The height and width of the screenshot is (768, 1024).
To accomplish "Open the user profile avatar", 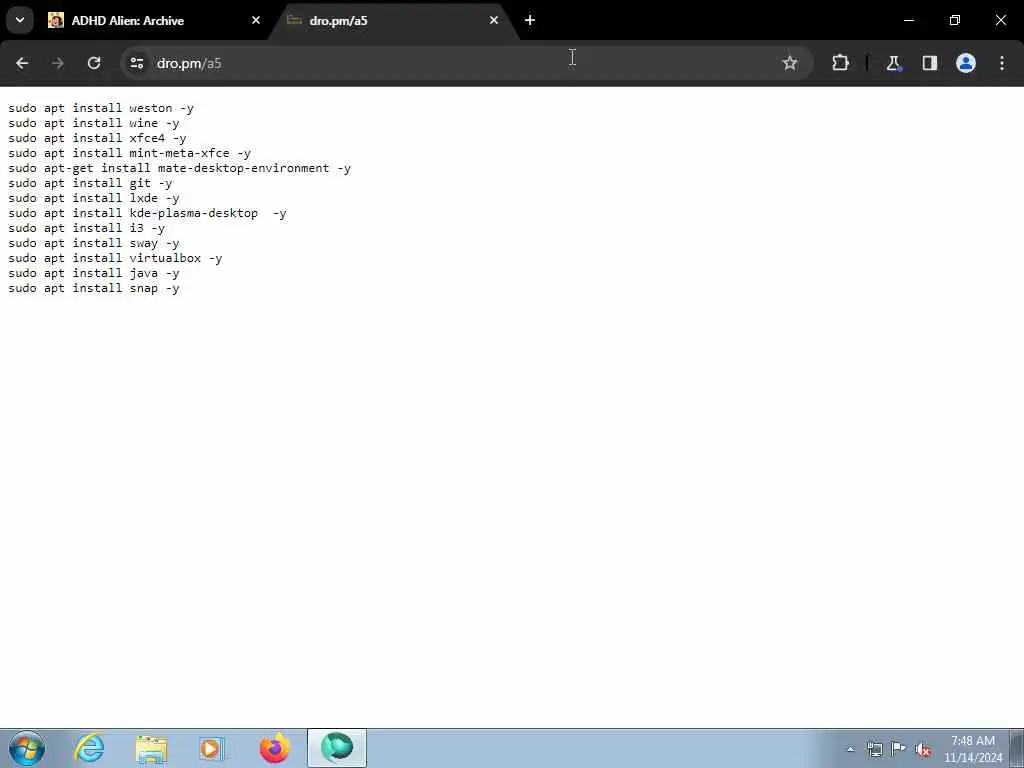I will (x=966, y=63).
